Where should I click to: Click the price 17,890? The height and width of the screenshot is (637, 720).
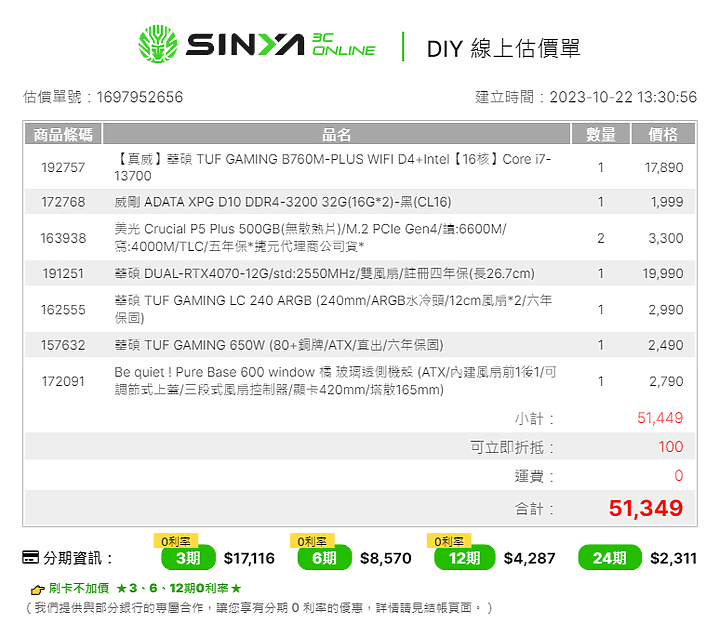tap(664, 167)
